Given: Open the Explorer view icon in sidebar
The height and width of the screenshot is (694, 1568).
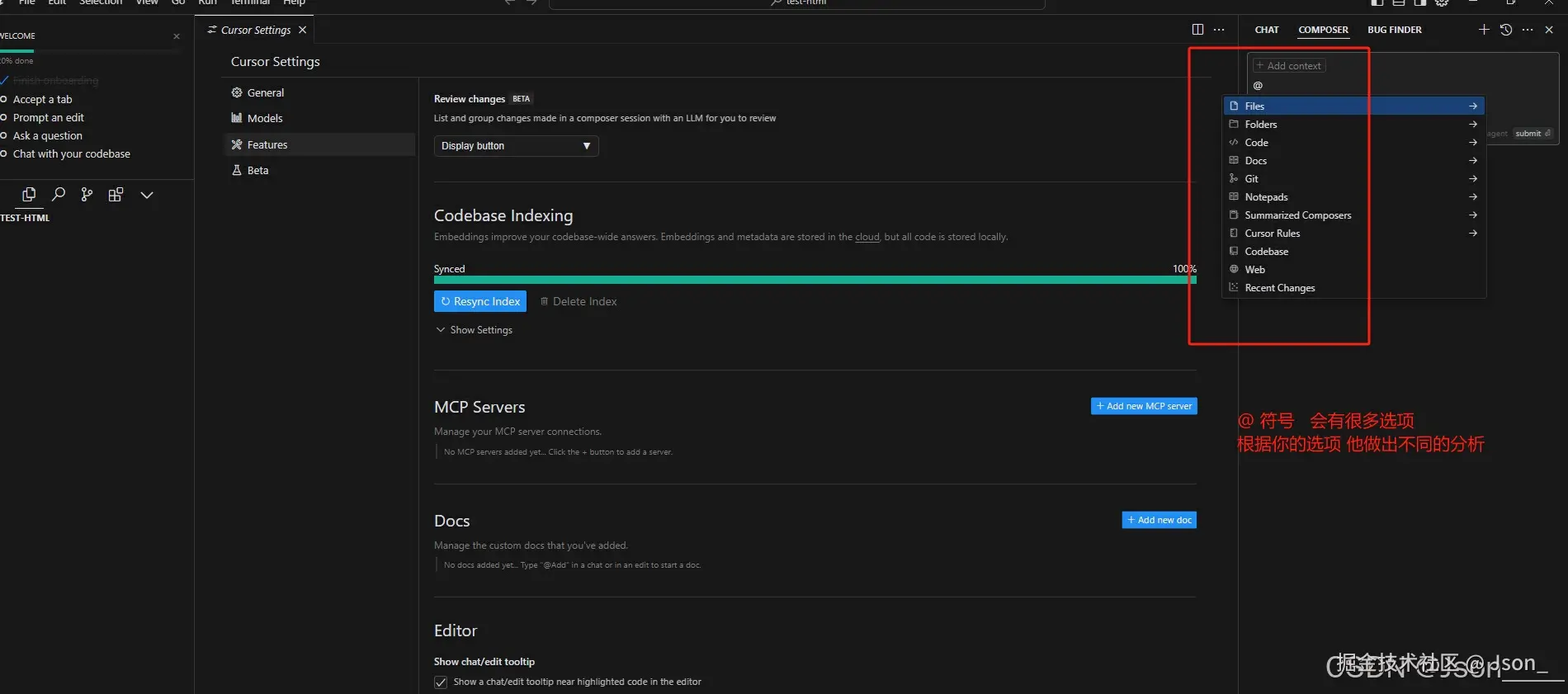Looking at the screenshot, I should [29, 195].
